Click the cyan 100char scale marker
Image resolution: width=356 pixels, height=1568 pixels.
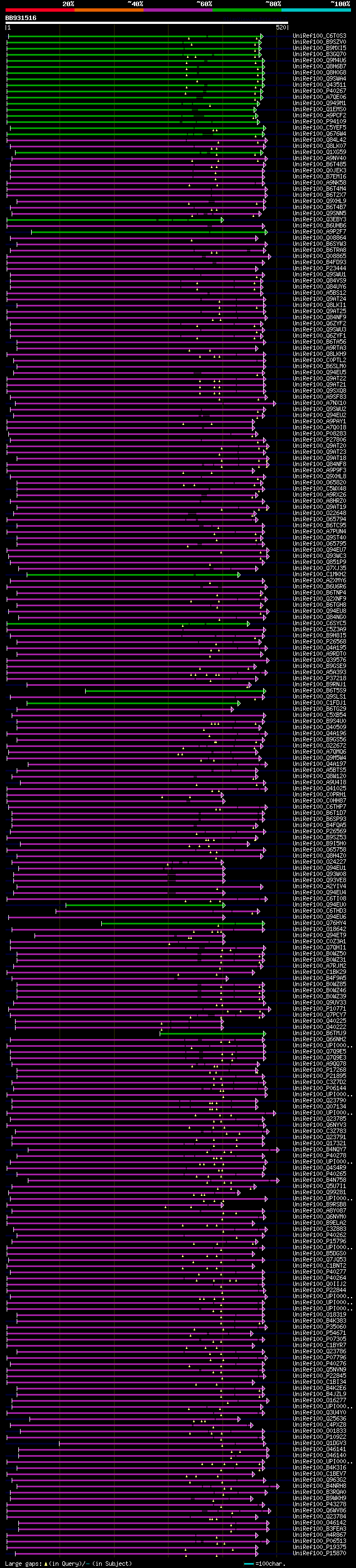pos(248,1564)
